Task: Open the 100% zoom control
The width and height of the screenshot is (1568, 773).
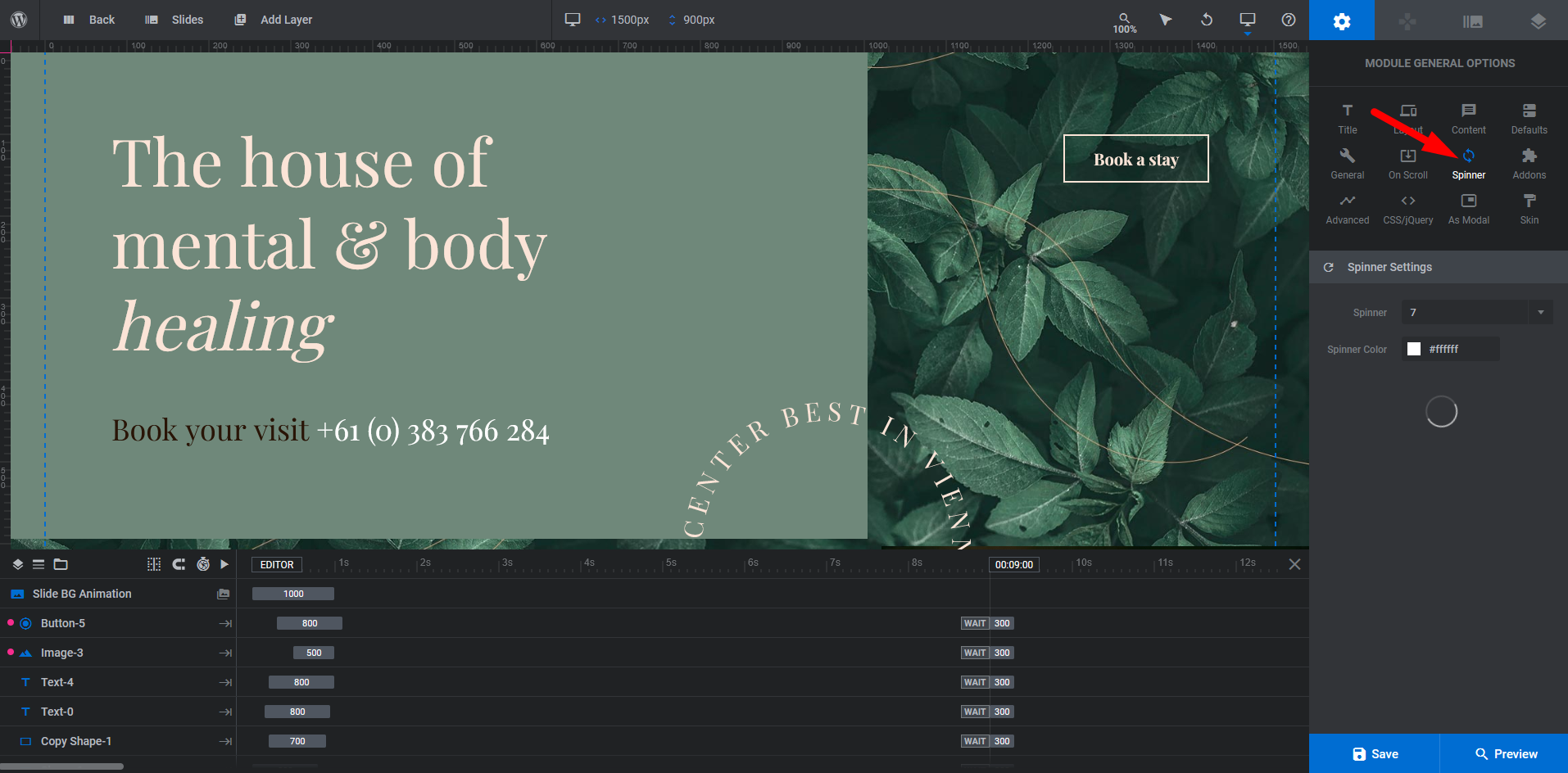Action: 1124,23
